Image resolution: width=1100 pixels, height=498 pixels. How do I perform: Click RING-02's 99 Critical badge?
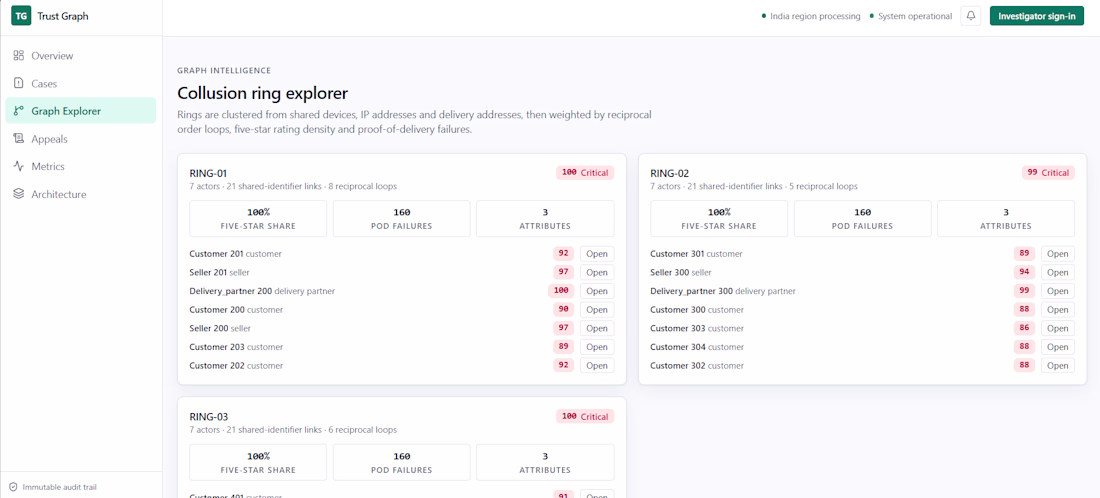click(x=1048, y=173)
